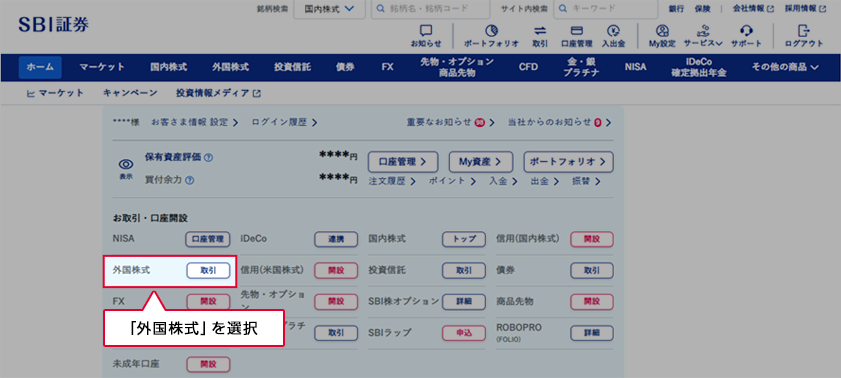Screen dimensions: 841x378
Task: Select the FX navigation tab
Action: [x=387, y=67]
